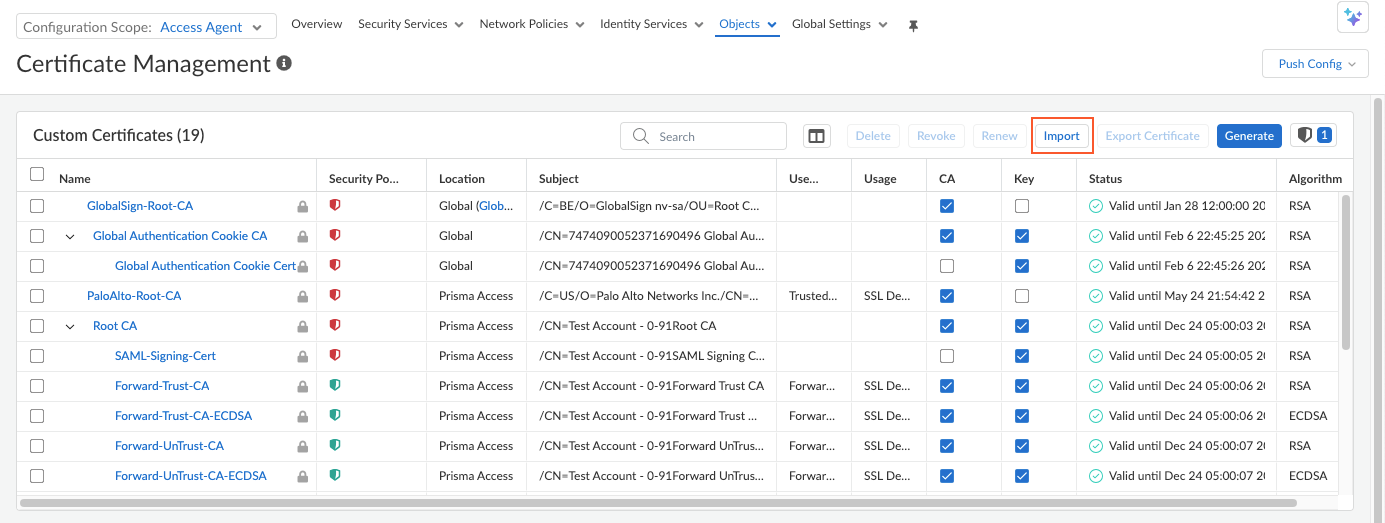The height and width of the screenshot is (523, 1385).
Task: Collapse the Root CA tree row
Action: (70, 326)
